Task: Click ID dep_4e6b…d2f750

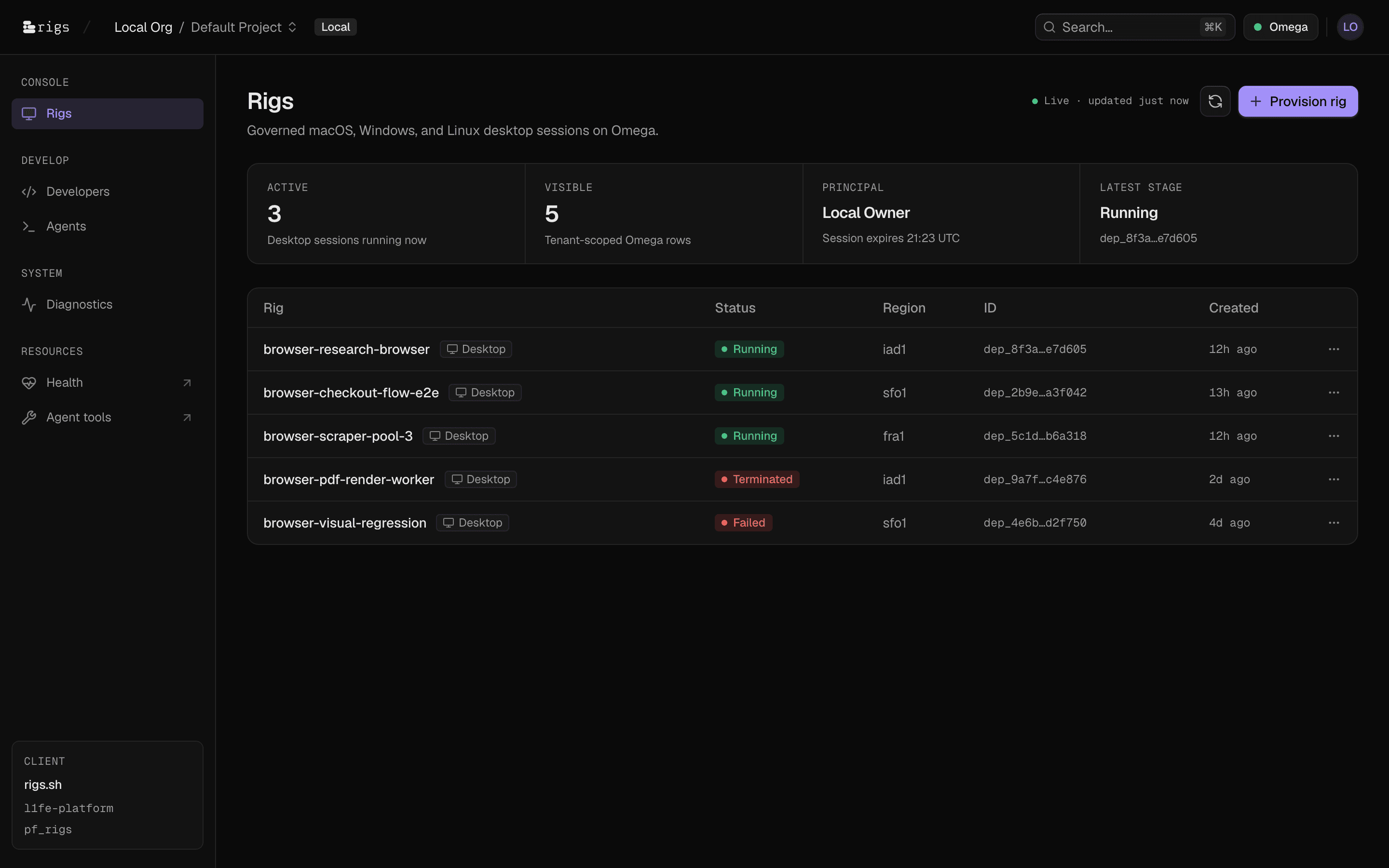Action: coord(1035,523)
